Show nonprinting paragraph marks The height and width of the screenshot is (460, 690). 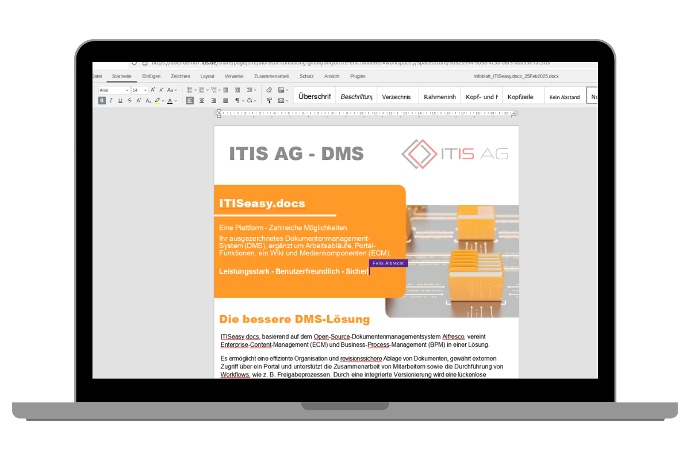(x=237, y=100)
